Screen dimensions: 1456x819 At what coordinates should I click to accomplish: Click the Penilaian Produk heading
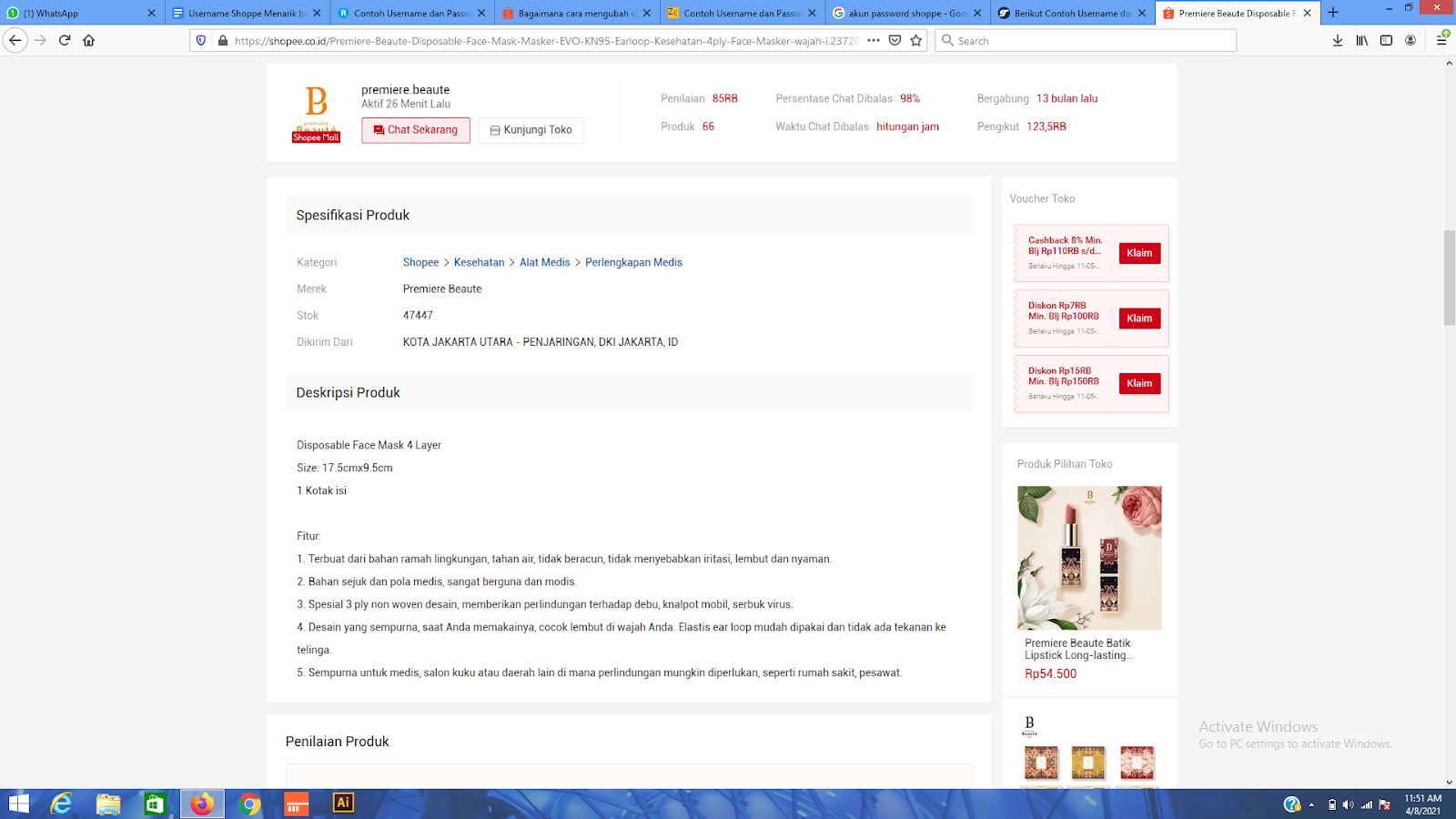[x=338, y=742]
